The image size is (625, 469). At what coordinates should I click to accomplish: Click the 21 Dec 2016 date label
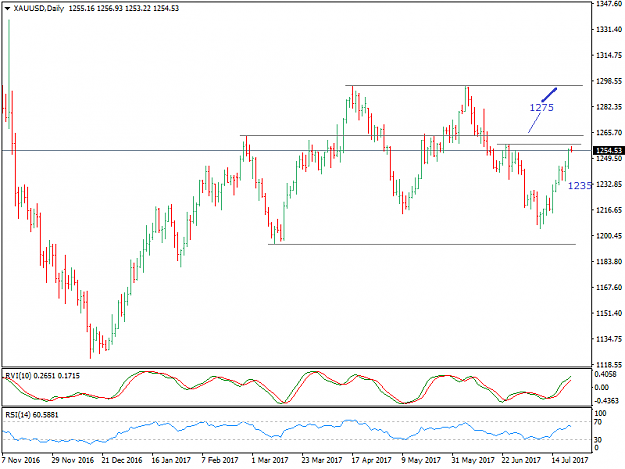point(122,460)
